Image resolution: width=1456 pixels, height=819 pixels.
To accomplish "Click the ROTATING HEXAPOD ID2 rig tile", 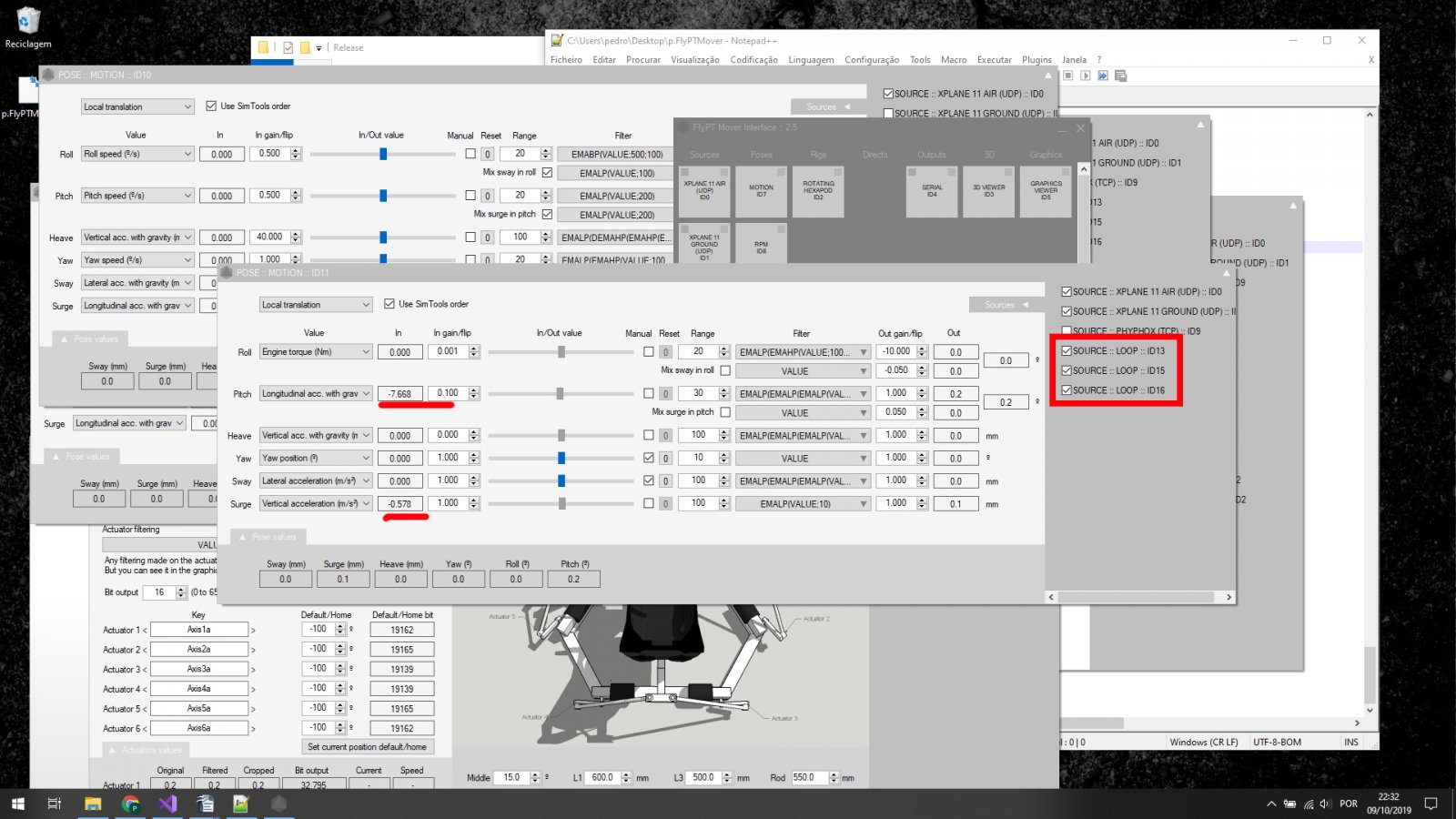I will click(x=818, y=191).
